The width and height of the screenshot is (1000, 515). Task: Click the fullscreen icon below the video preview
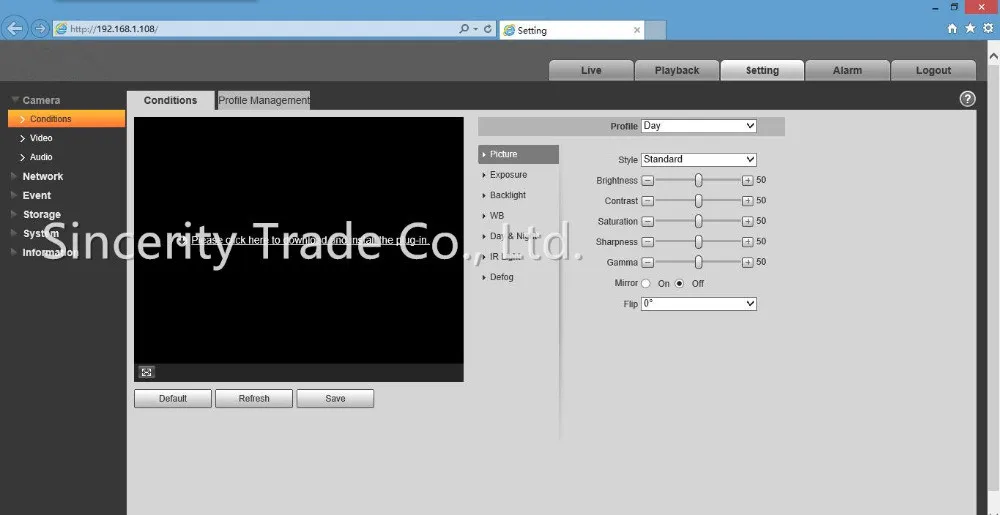(x=147, y=372)
